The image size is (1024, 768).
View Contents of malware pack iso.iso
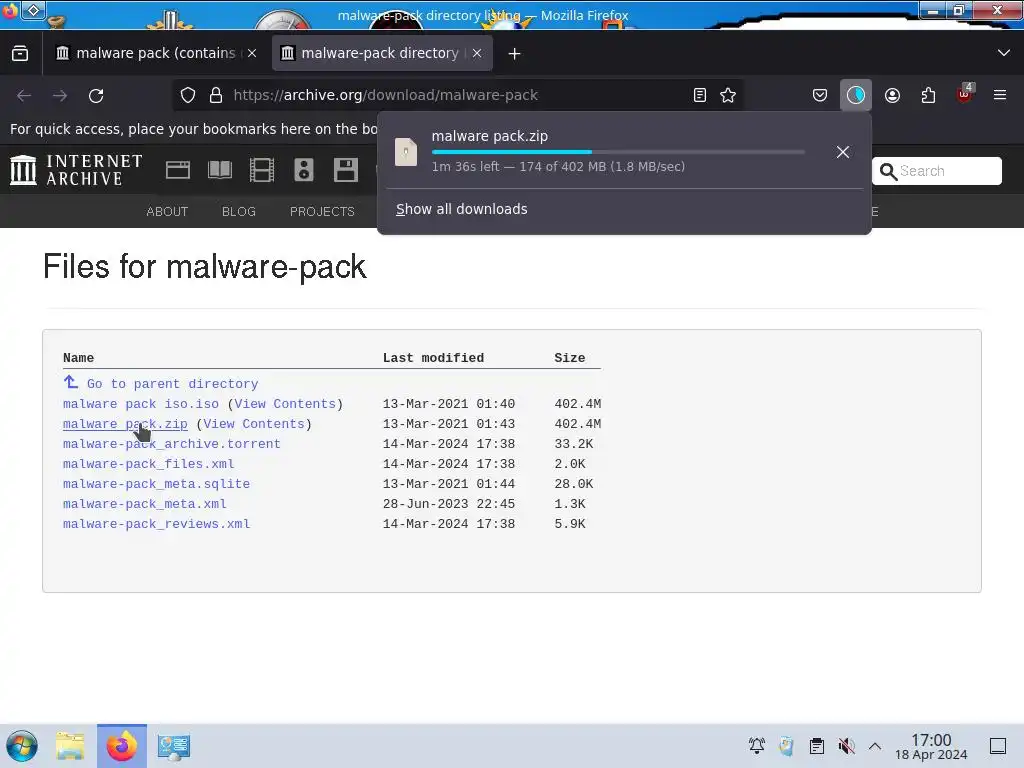[285, 404]
